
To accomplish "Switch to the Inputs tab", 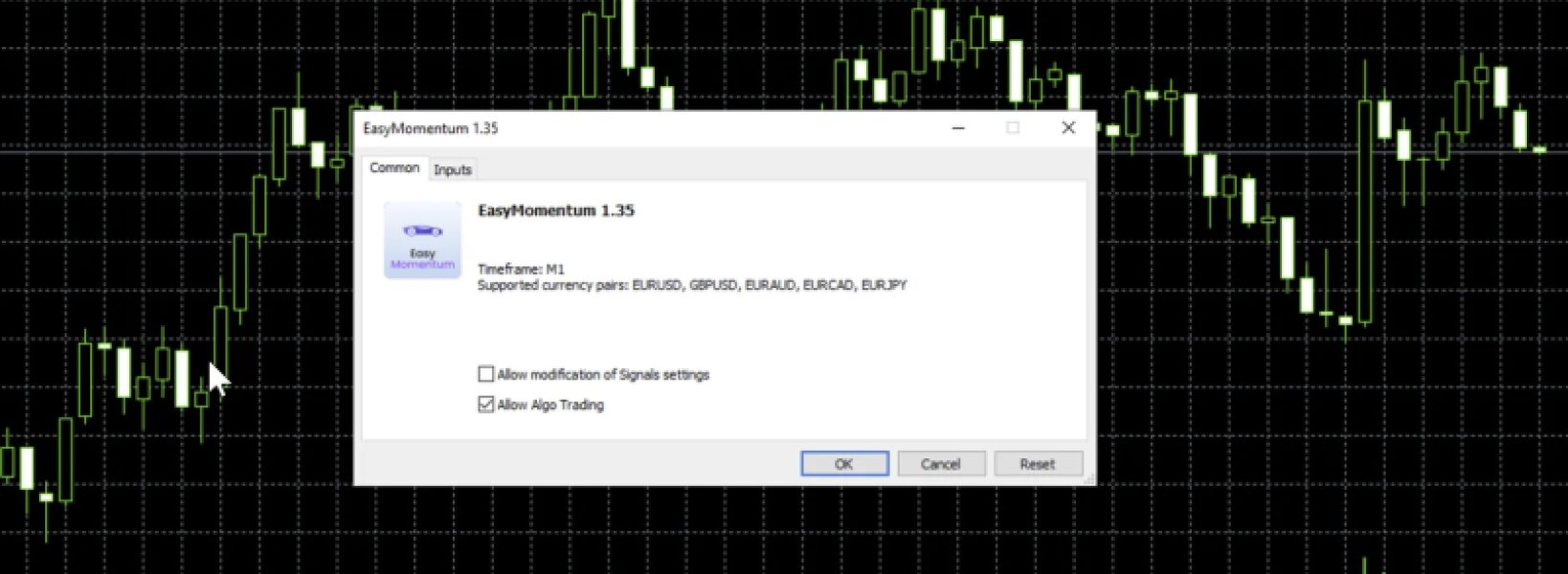I will coord(453,169).
